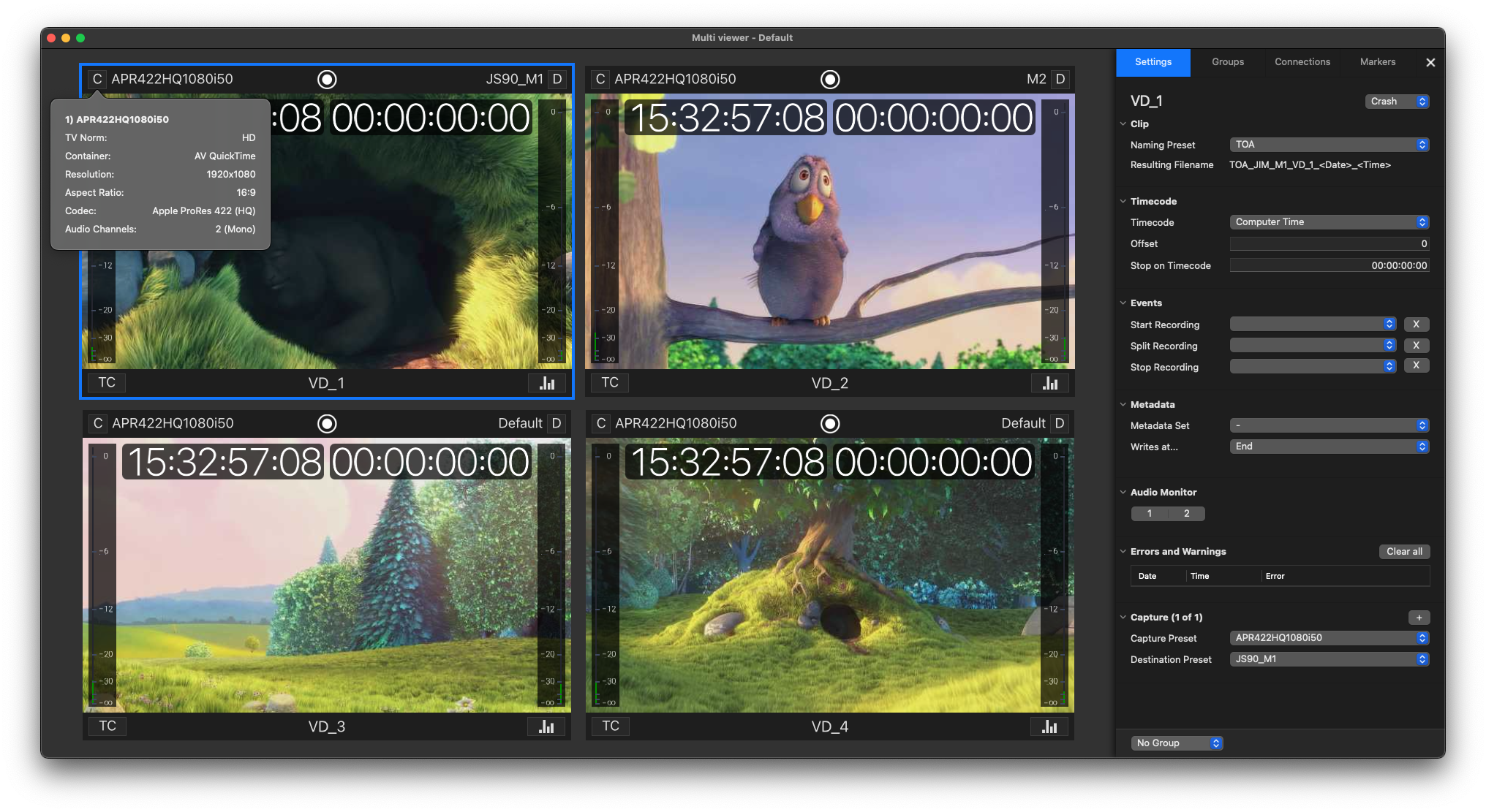Screen dimensions: 1486x812
Task: Click the D destination icon on VD_1
Action: point(557,79)
